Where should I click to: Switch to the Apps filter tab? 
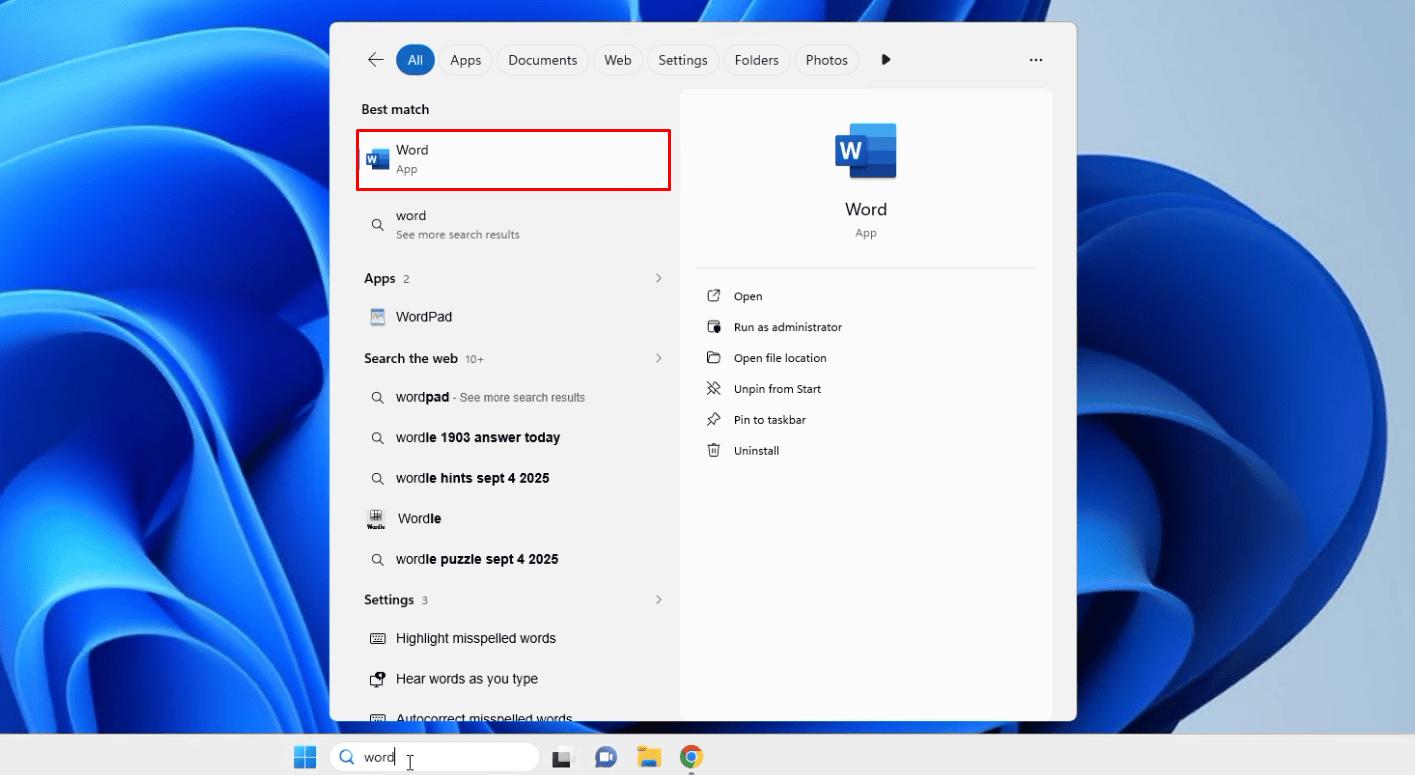click(466, 60)
